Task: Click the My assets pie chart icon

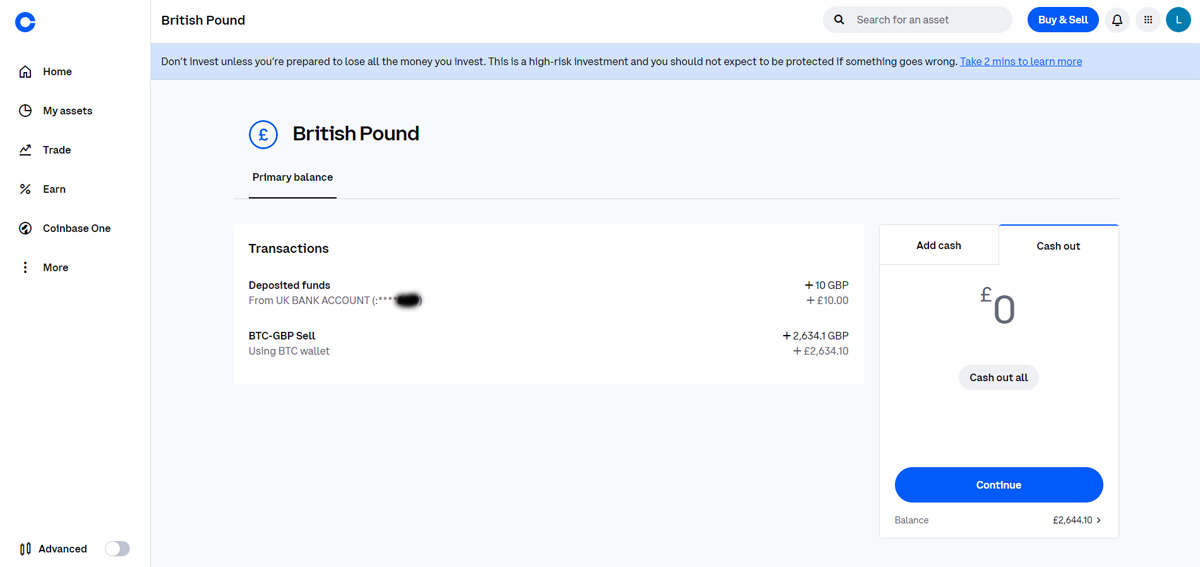Action: pyautogui.click(x=26, y=111)
